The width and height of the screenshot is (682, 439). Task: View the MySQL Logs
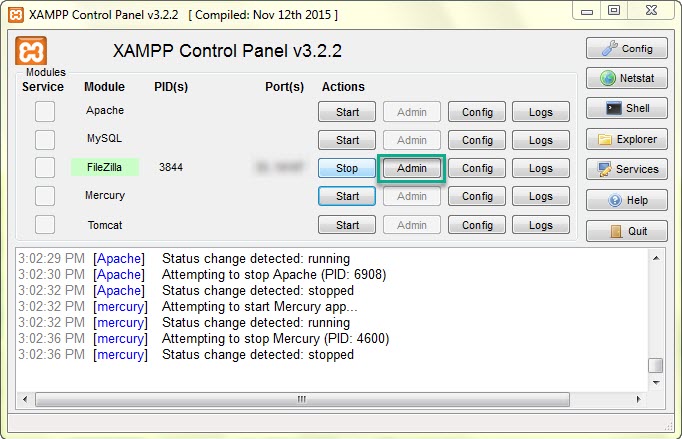[x=541, y=140]
